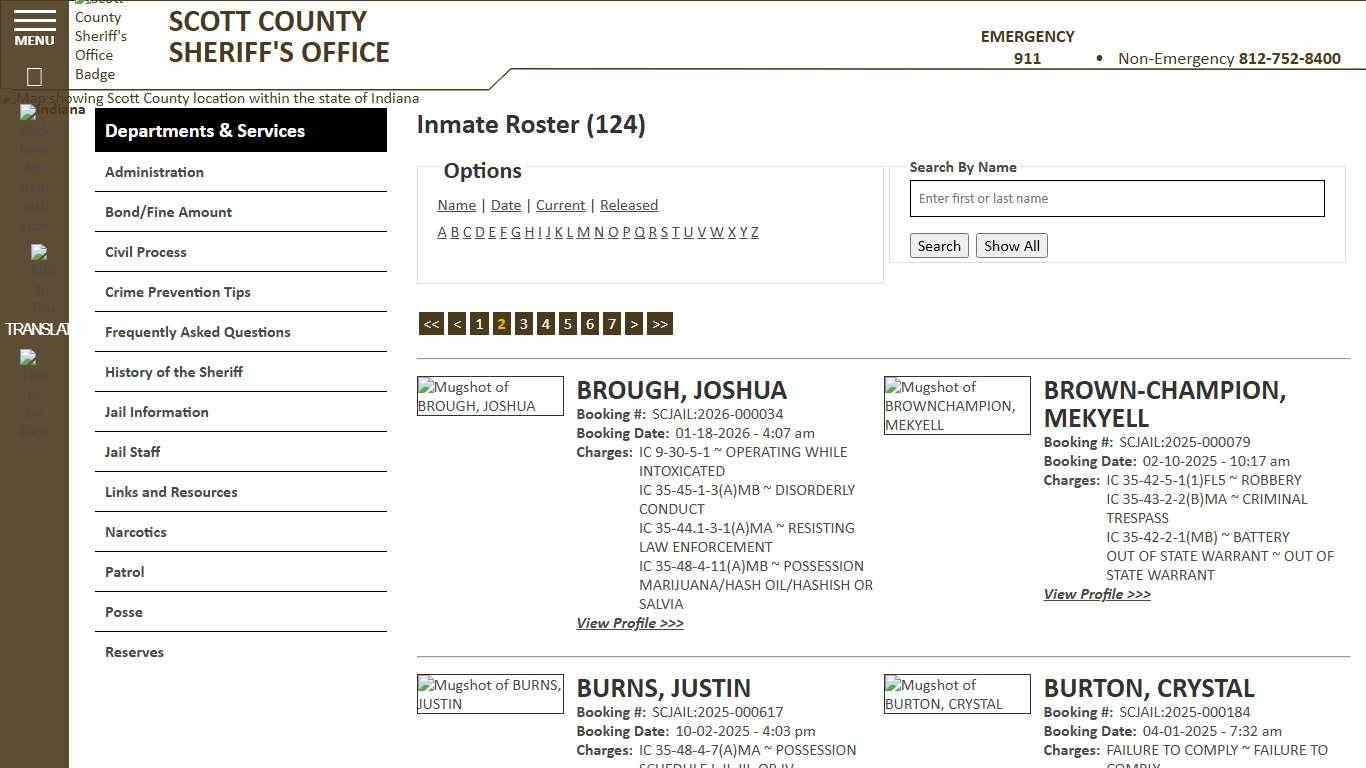Image resolution: width=1366 pixels, height=768 pixels.
Task: Open the Jail Information menu item
Action: tap(157, 411)
